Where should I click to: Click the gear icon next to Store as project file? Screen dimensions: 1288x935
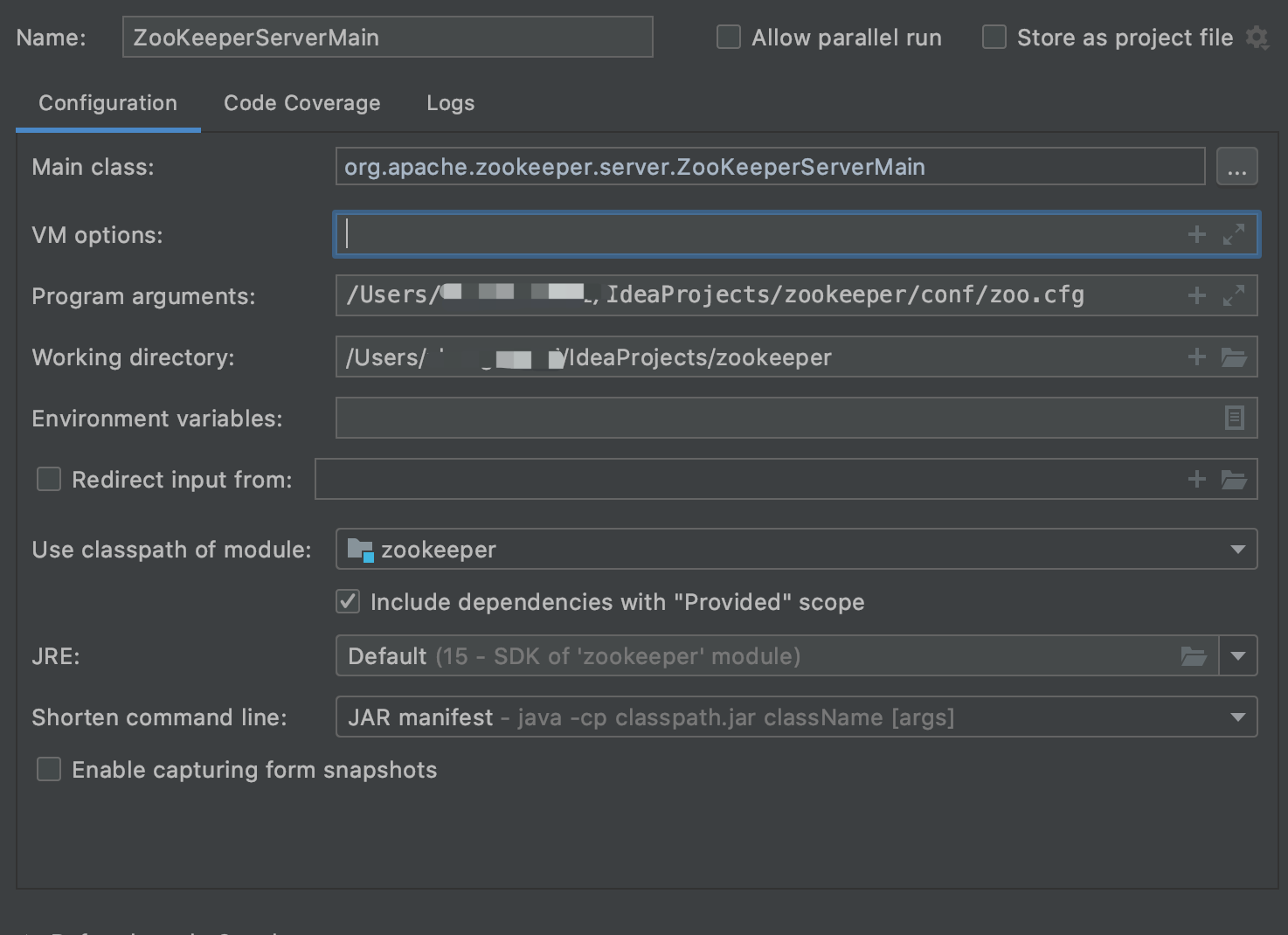coord(1257,38)
